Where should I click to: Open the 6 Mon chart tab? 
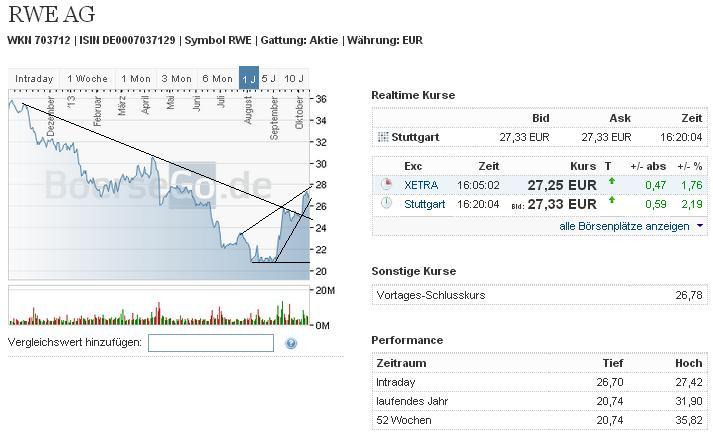click(x=217, y=79)
